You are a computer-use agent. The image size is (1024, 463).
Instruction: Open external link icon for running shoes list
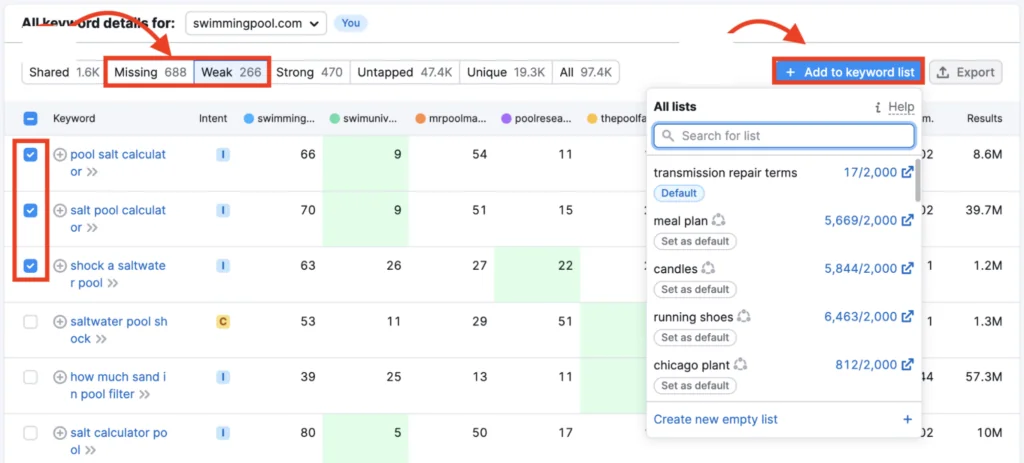pyautogui.click(x=907, y=317)
